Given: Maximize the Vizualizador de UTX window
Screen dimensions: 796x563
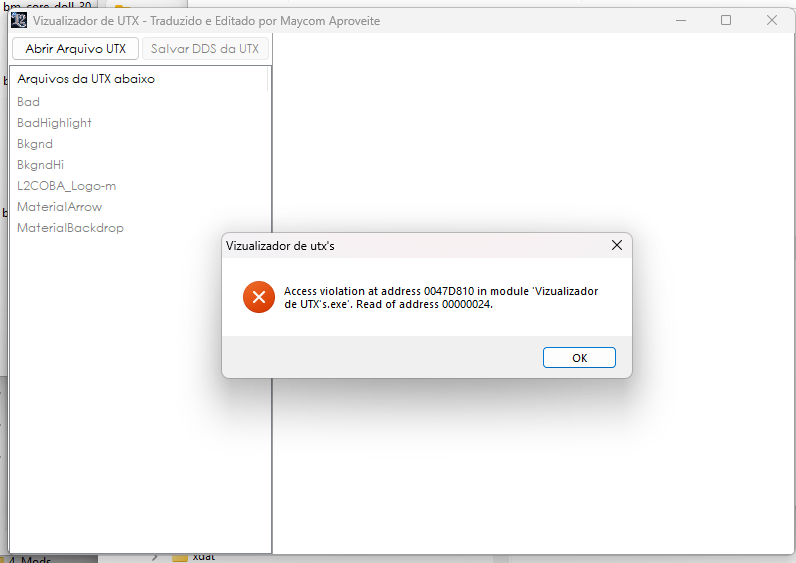Looking at the screenshot, I should coord(726,20).
